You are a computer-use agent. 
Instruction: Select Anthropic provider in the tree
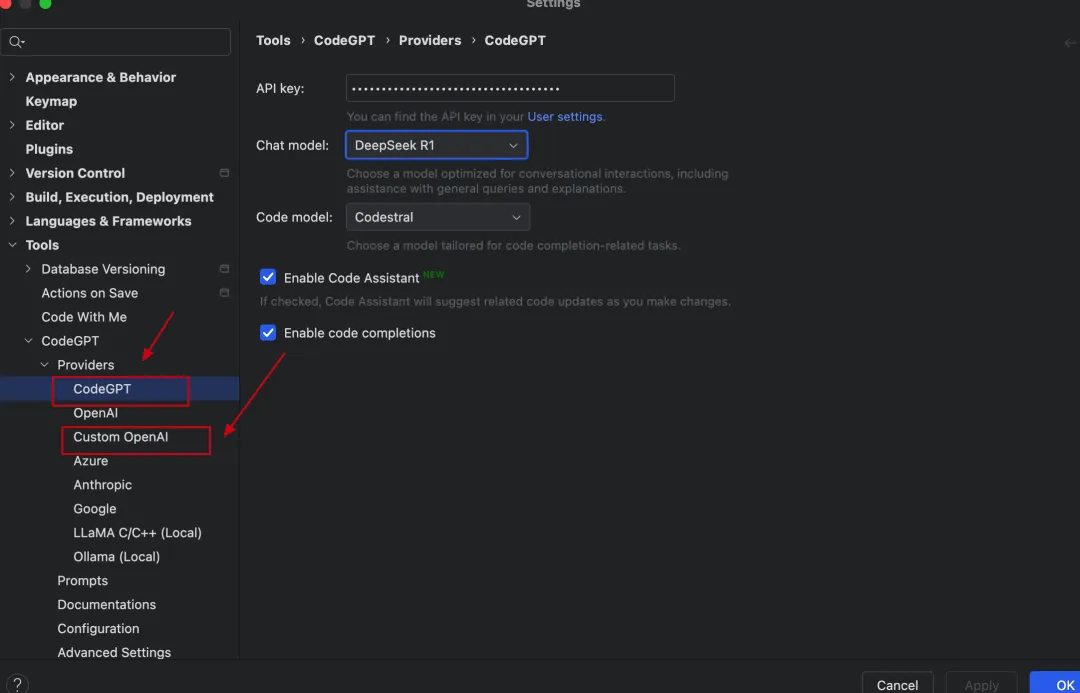click(x=103, y=485)
